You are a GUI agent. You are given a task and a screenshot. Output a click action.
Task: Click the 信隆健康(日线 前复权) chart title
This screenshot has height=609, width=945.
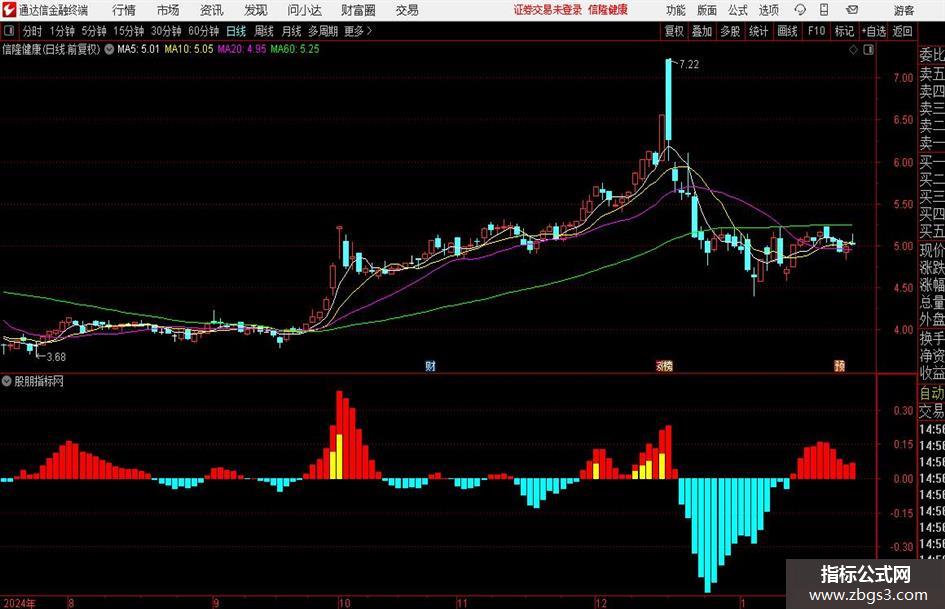[51, 49]
